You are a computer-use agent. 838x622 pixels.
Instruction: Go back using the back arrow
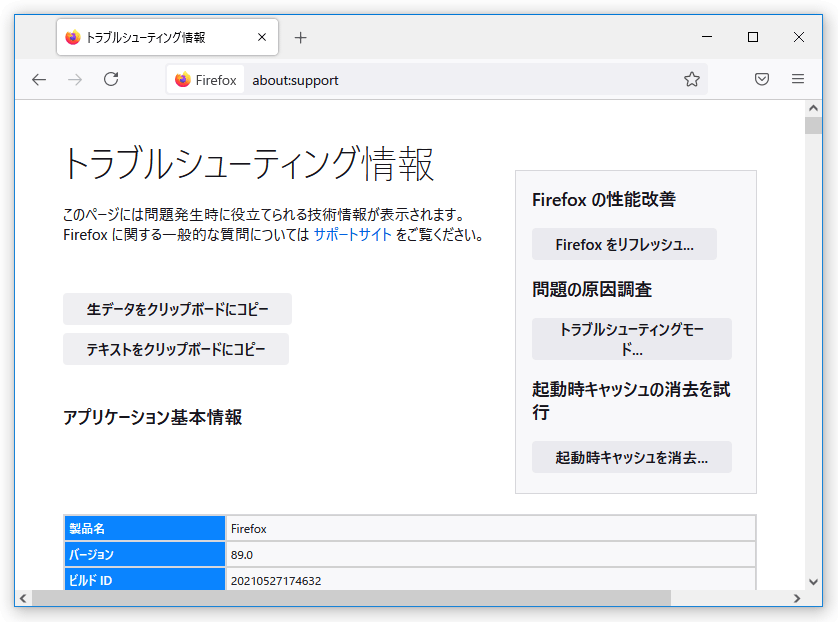click(x=39, y=80)
